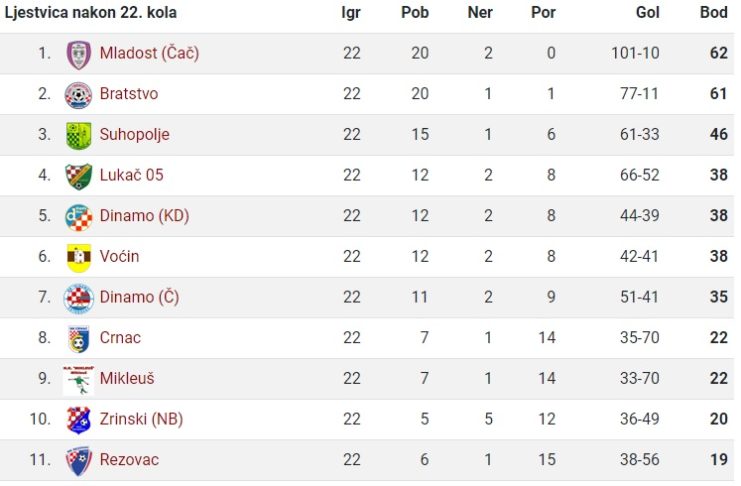Click the Voćin yellow crest icon
This screenshot has height=486, width=741.
point(78,258)
